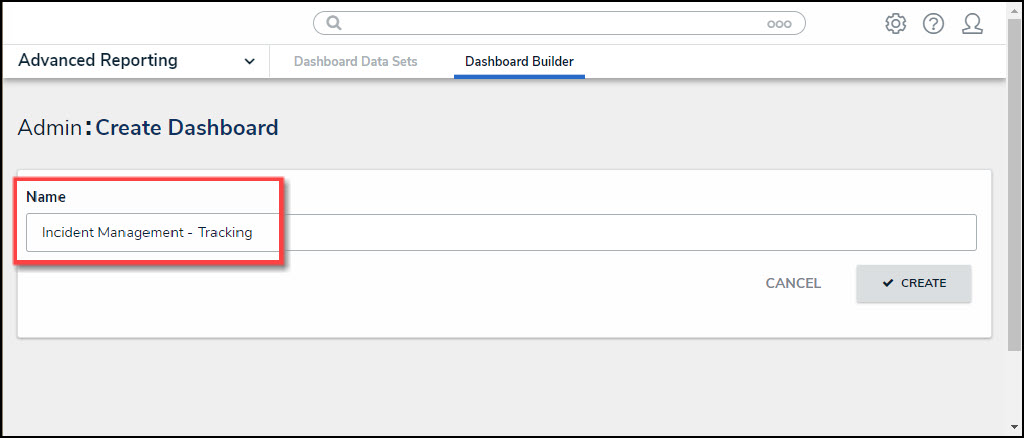Open the Help question mark icon

click(933, 24)
